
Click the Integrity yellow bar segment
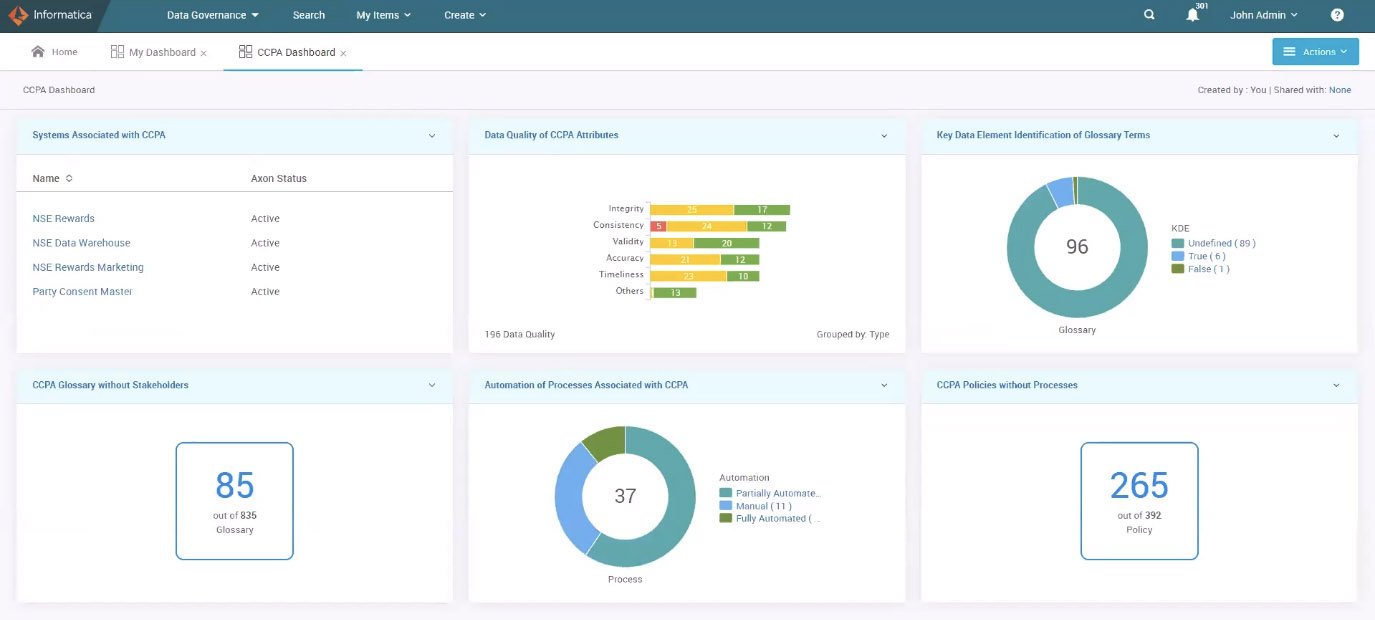tap(692, 210)
